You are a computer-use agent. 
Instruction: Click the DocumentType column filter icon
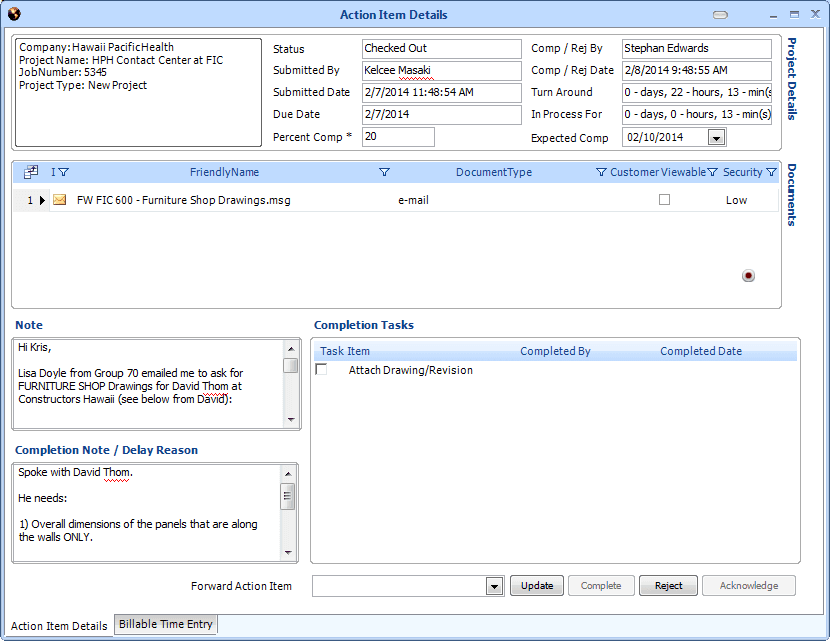click(601, 173)
